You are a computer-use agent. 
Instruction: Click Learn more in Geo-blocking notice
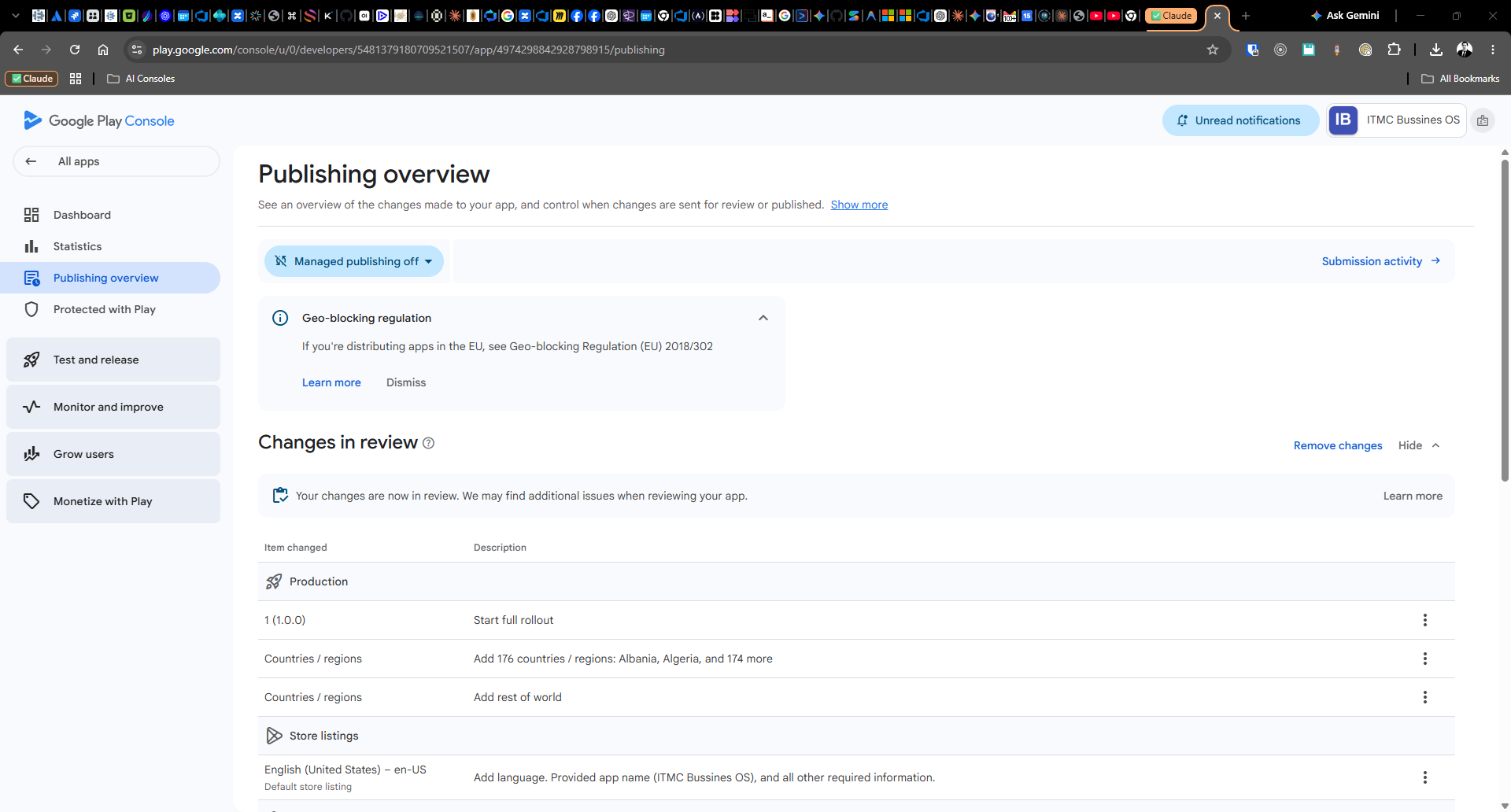click(x=331, y=382)
